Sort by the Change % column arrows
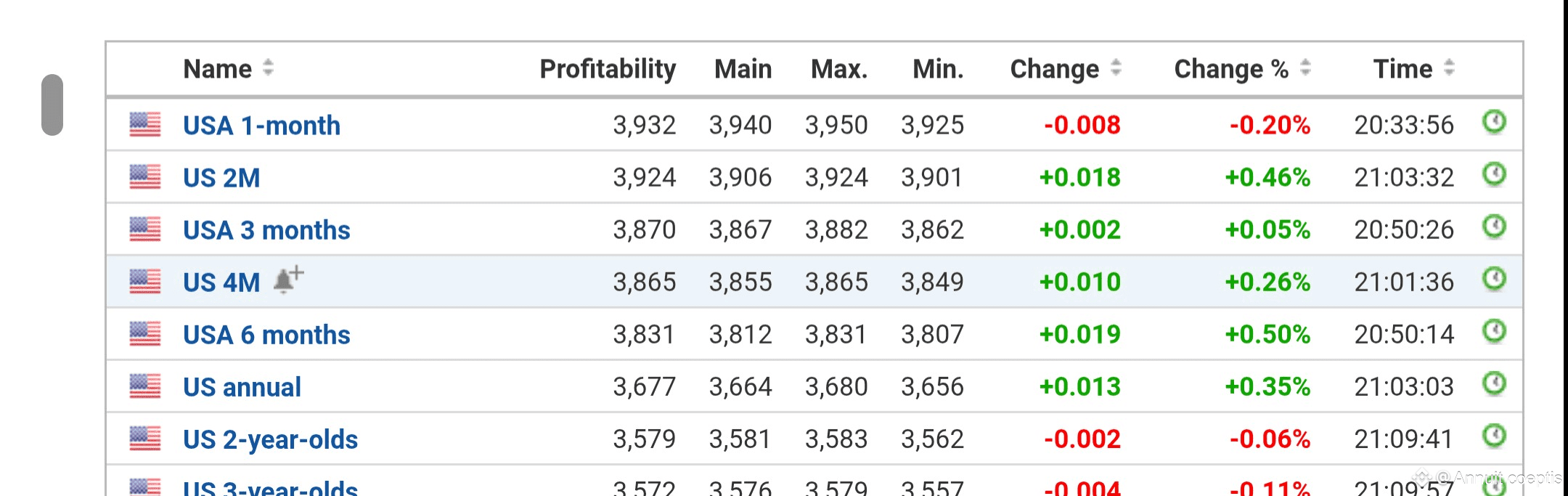The height and width of the screenshot is (496, 1568). 1305,68
